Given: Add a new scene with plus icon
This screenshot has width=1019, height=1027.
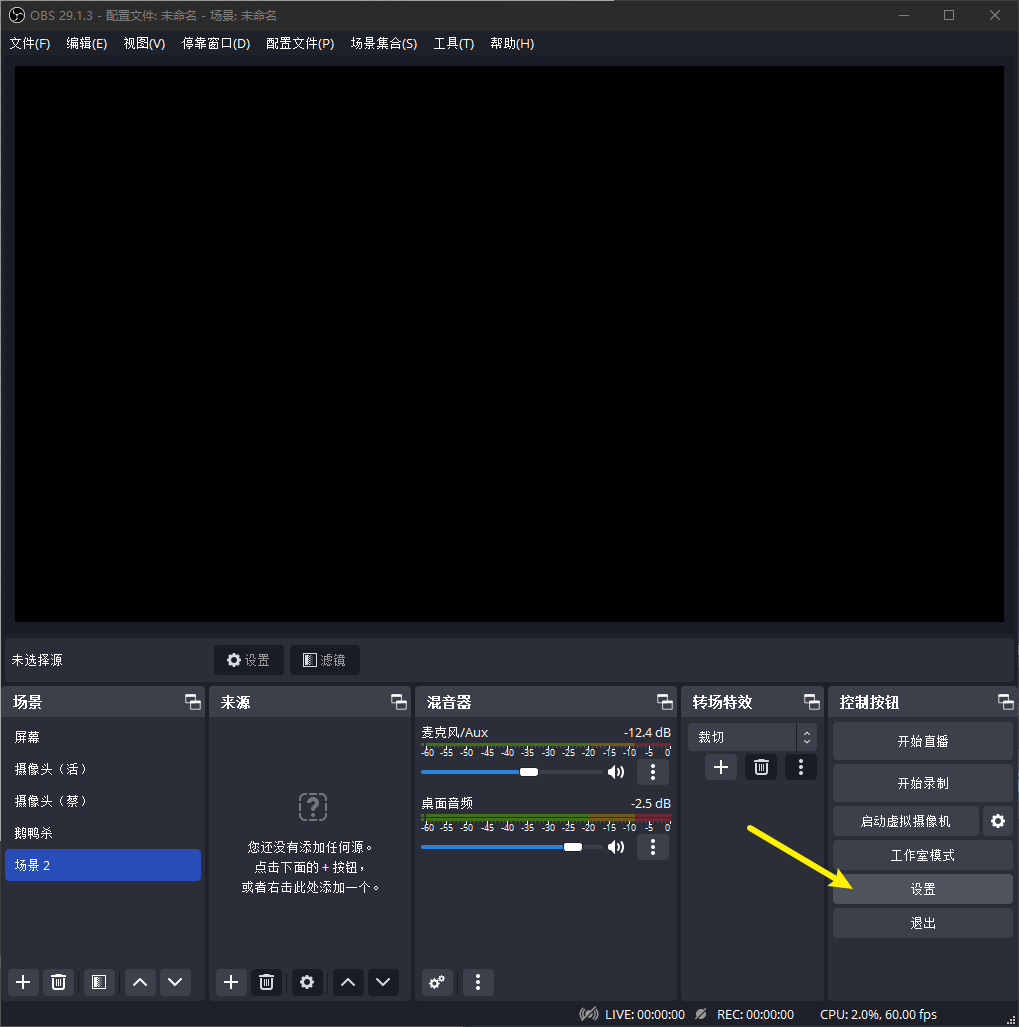Looking at the screenshot, I should point(23,982).
